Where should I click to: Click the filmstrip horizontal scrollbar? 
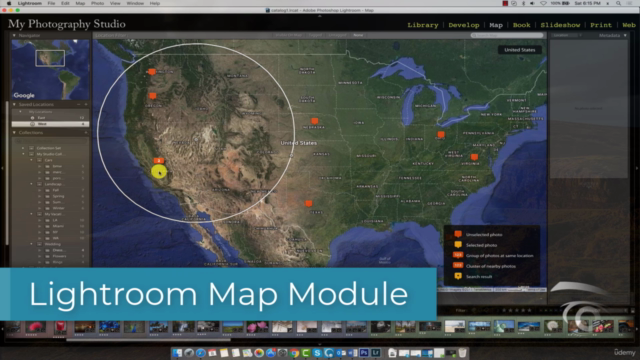pos(148,339)
